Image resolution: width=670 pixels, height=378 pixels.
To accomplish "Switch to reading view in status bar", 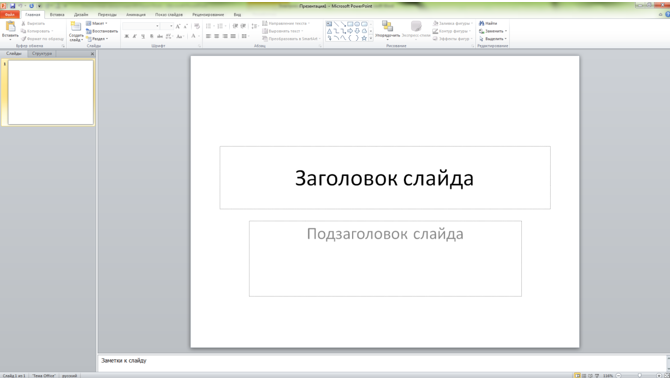I will point(590,375).
